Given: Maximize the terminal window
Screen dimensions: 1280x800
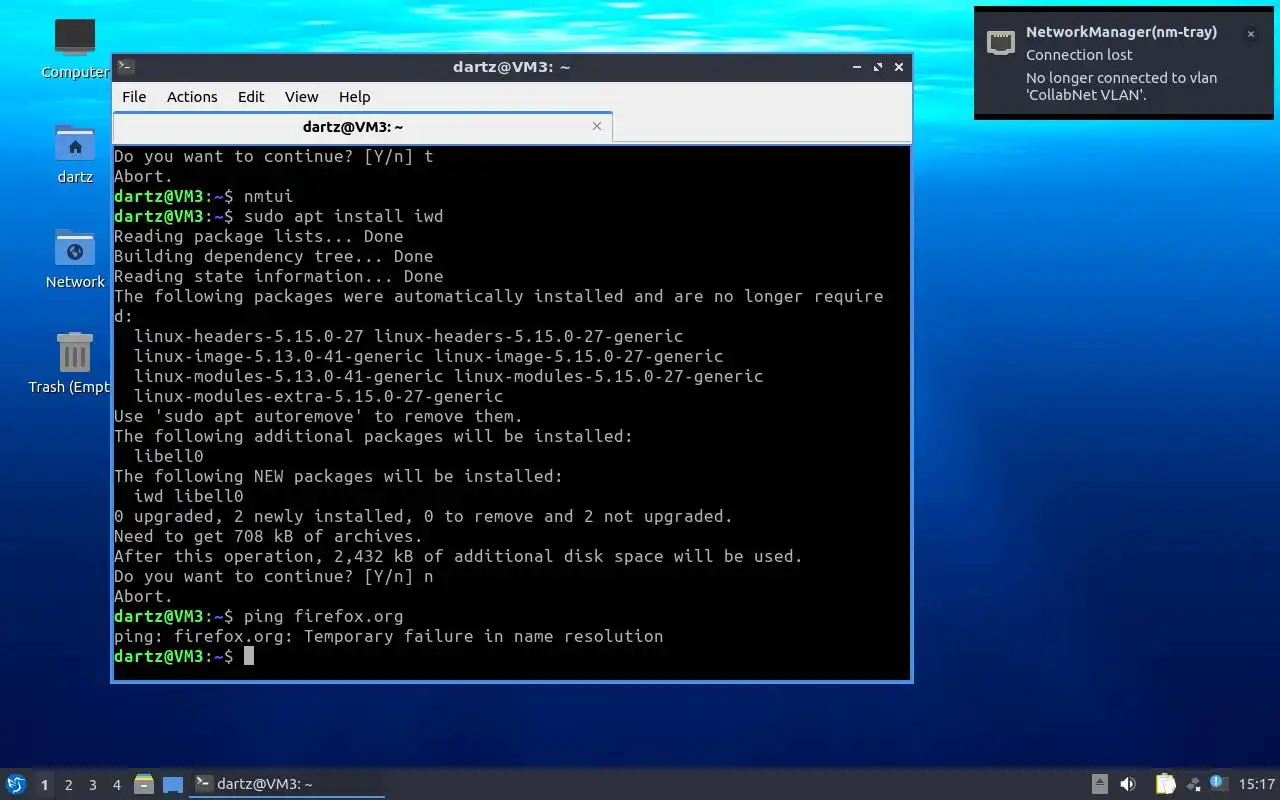Looking at the screenshot, I should (878, 67).
